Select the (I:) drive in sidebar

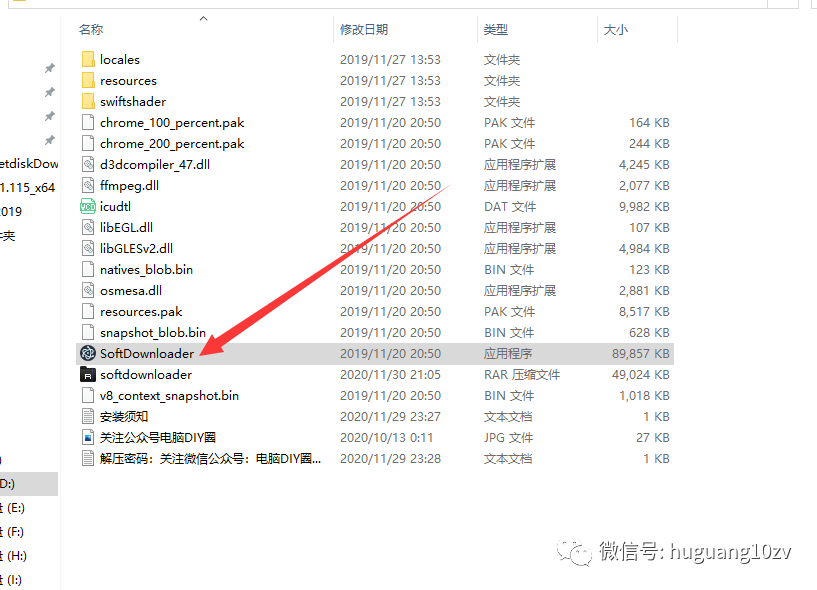pyautogui.click(x=13, y=580)
